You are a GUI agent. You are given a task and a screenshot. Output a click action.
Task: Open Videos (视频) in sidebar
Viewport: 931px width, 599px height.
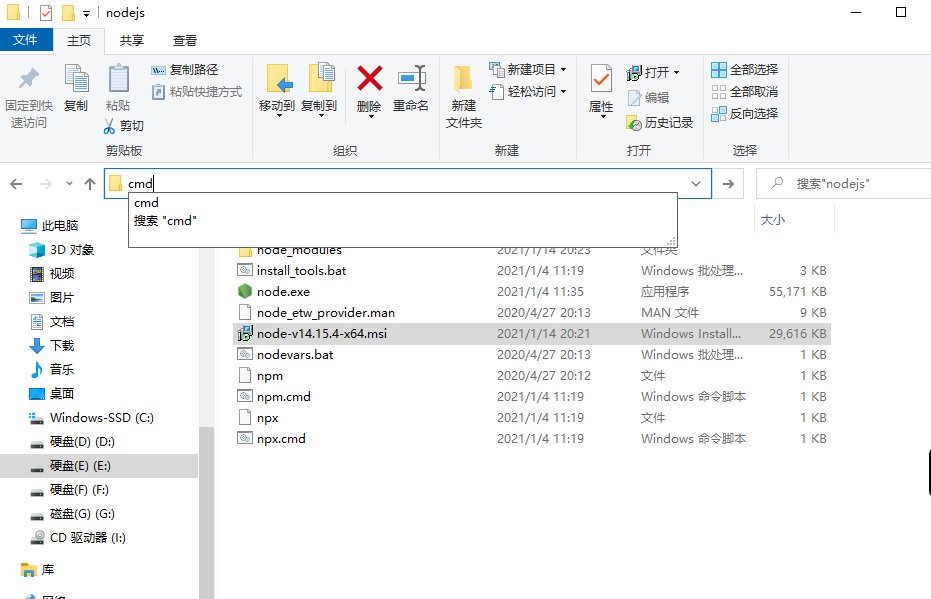[52, 274]
